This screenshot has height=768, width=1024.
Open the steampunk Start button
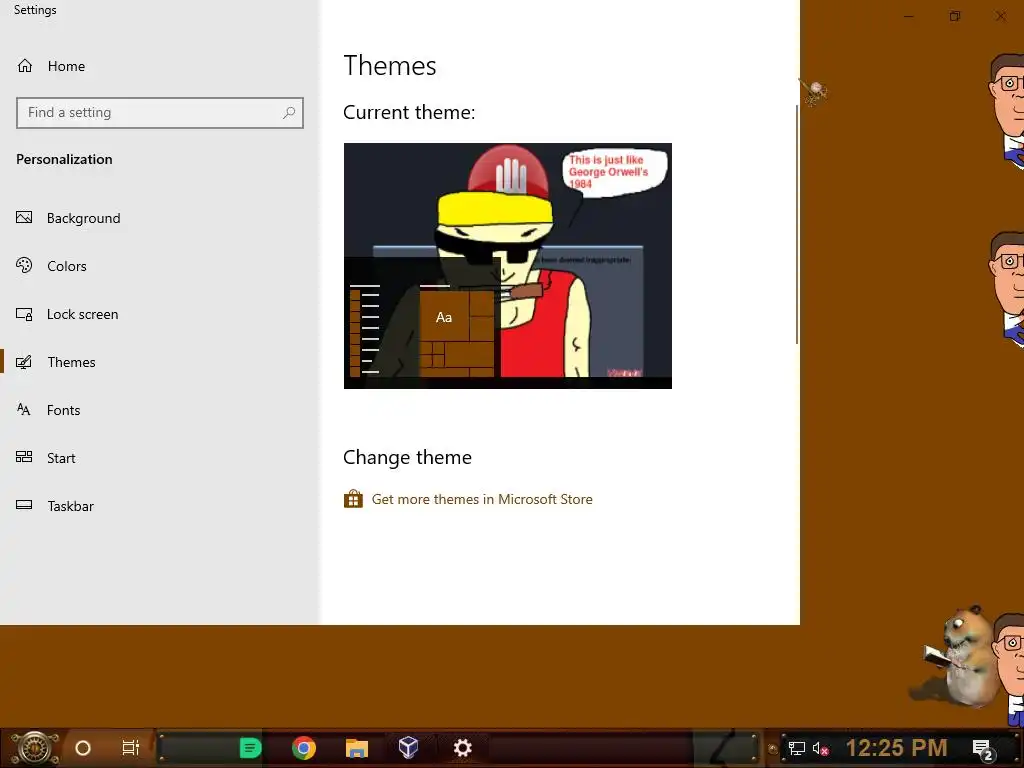click(35, 748)
